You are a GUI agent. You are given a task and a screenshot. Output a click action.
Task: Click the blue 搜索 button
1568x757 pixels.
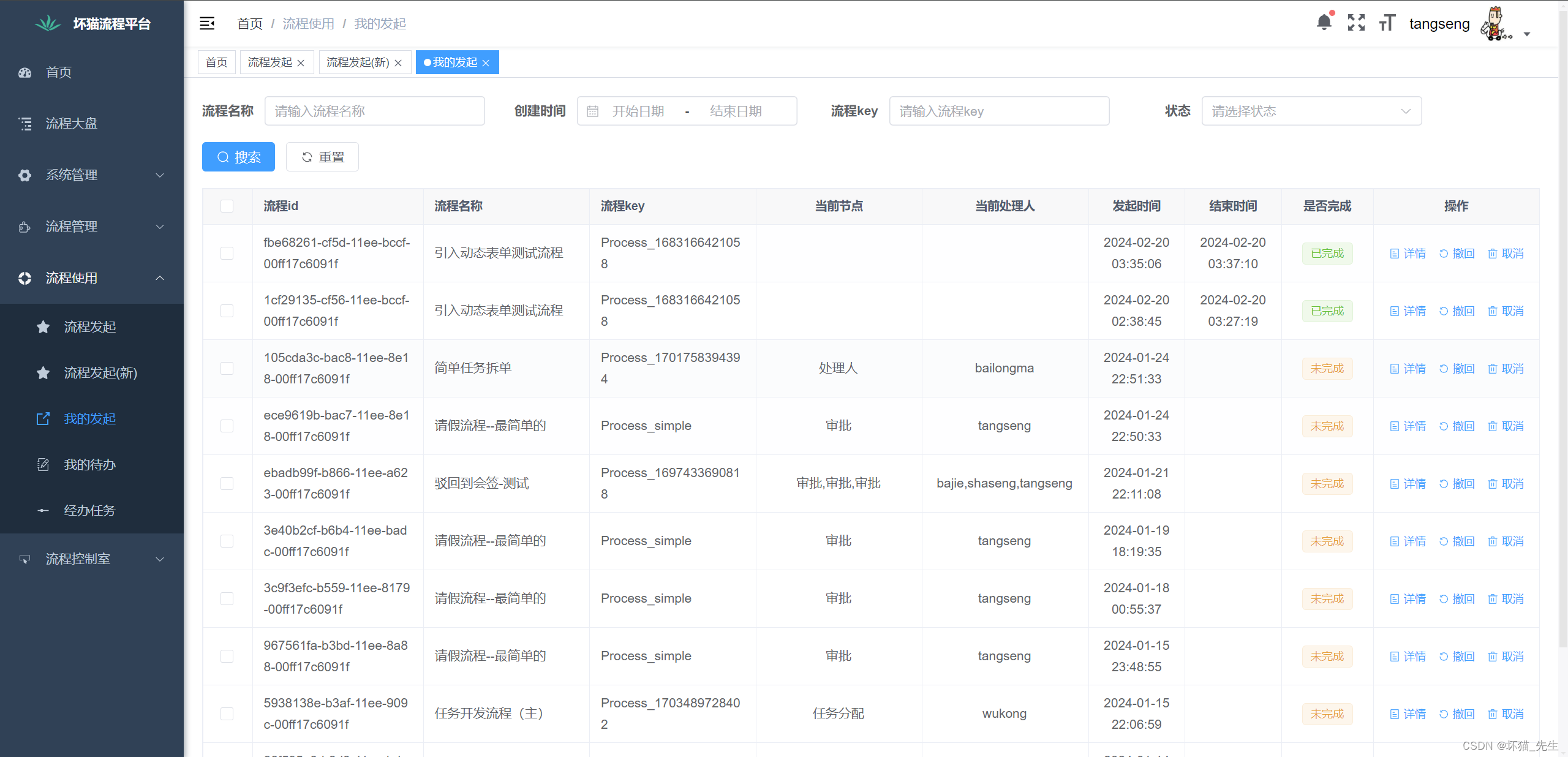pyautogui.click(x=238, y=157)
